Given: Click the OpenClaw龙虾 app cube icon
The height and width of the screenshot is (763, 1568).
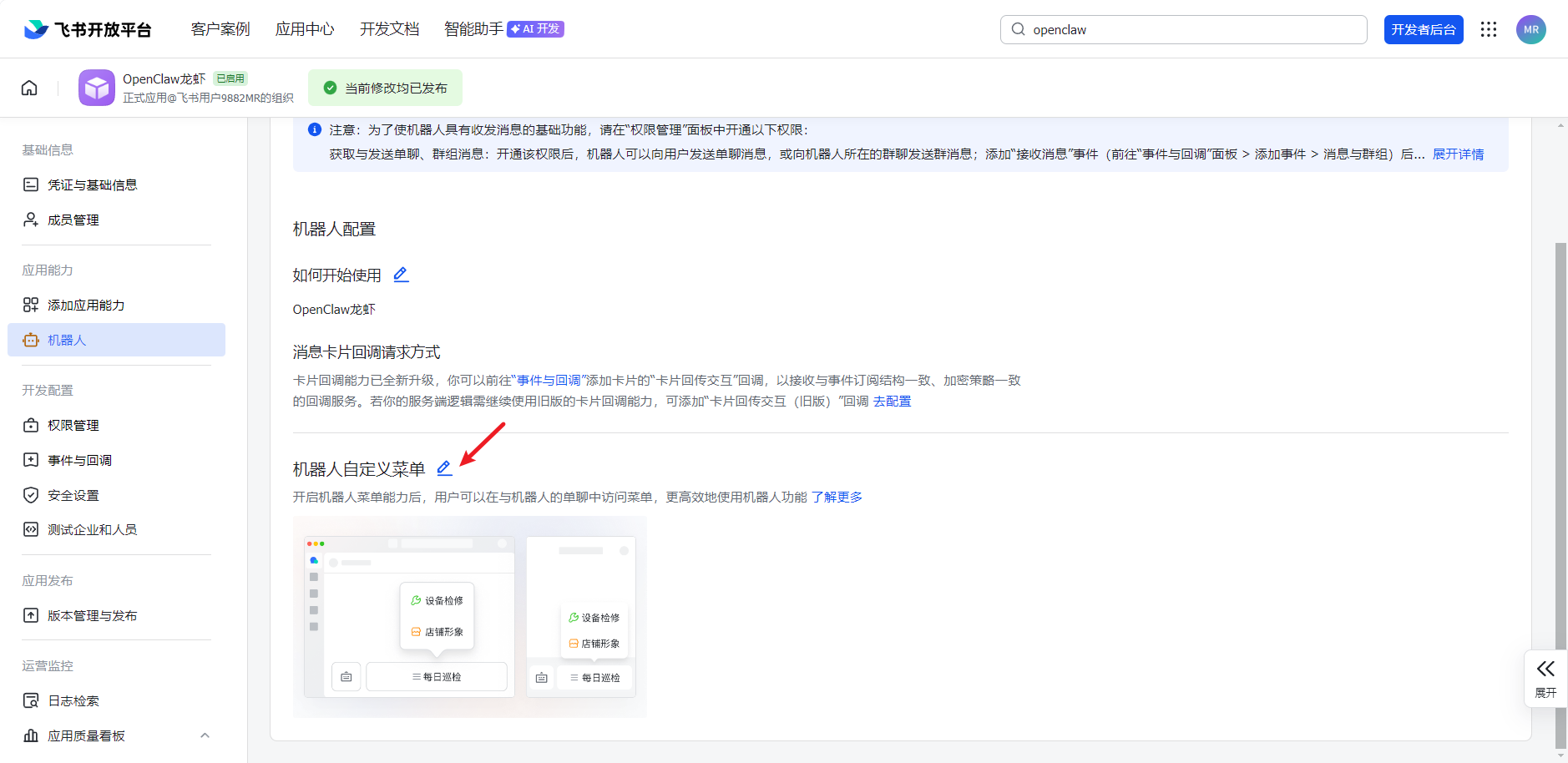Looking at the screenshot, I should point(97,88).
